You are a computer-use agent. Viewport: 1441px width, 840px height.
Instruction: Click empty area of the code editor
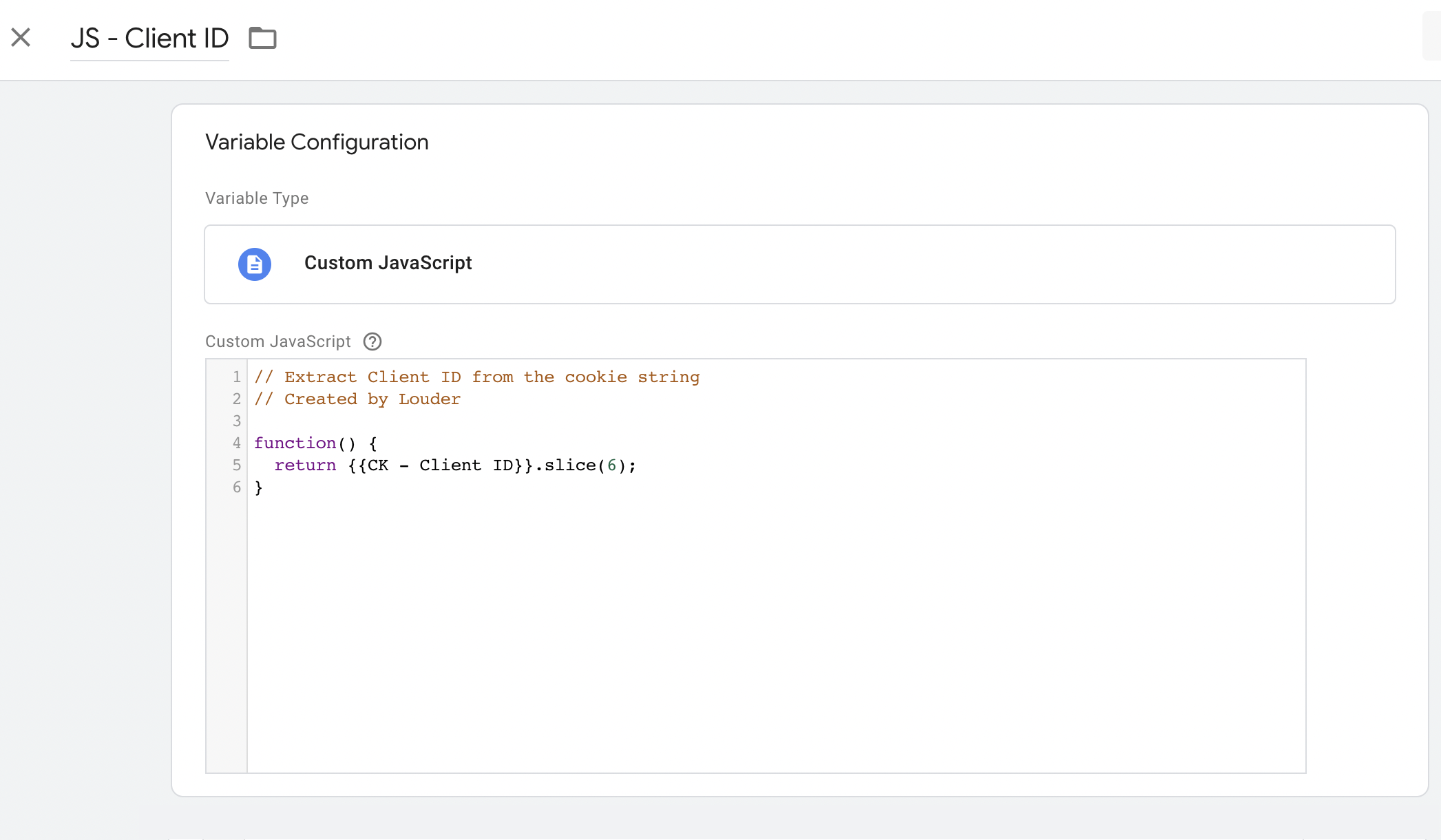click(757, 620)
